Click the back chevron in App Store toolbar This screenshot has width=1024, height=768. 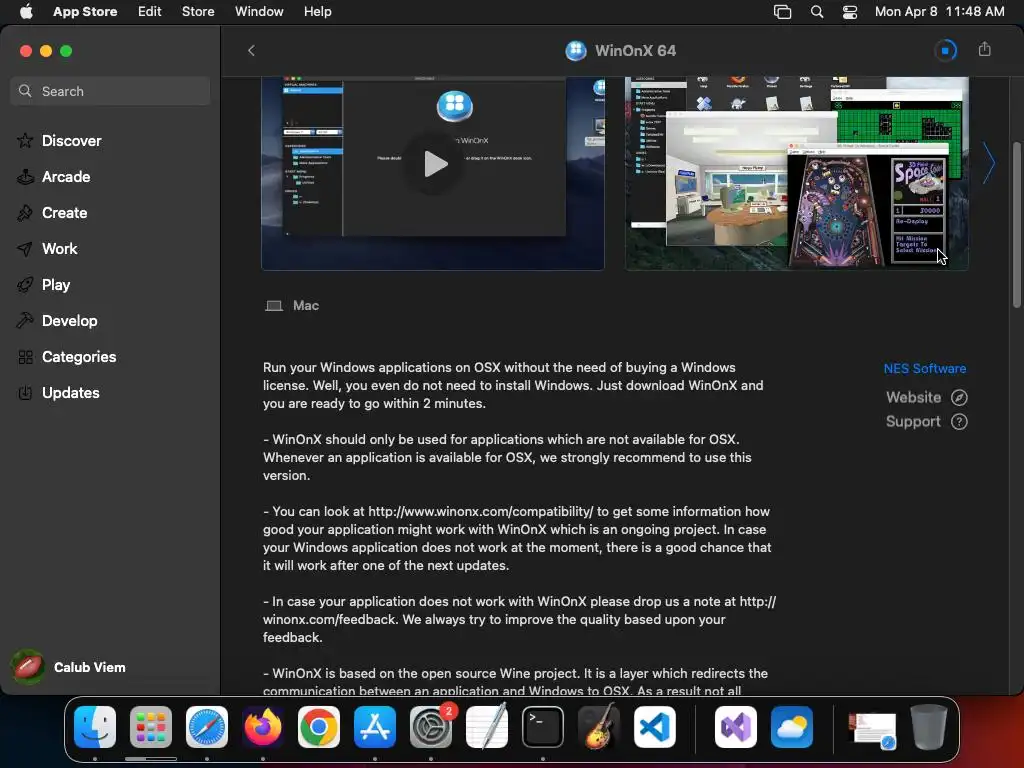pyautogui.click(x=251, y=50)
